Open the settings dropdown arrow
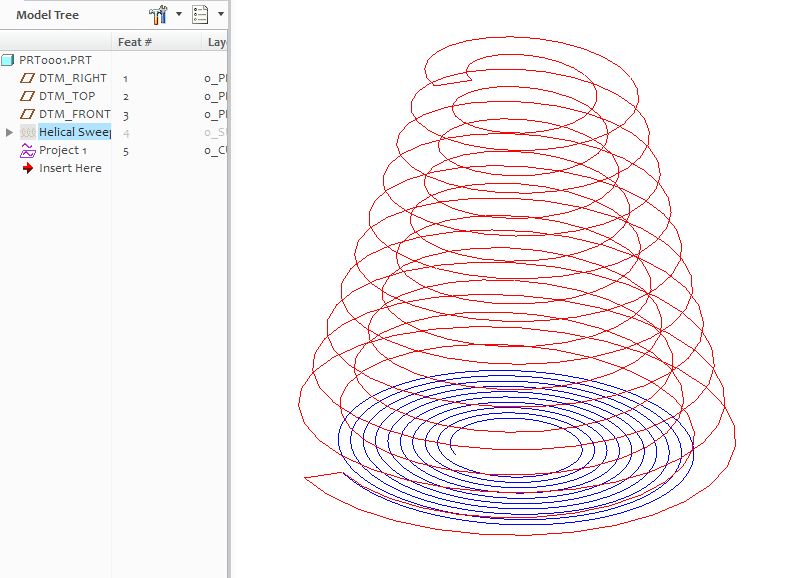 [219, 14]
